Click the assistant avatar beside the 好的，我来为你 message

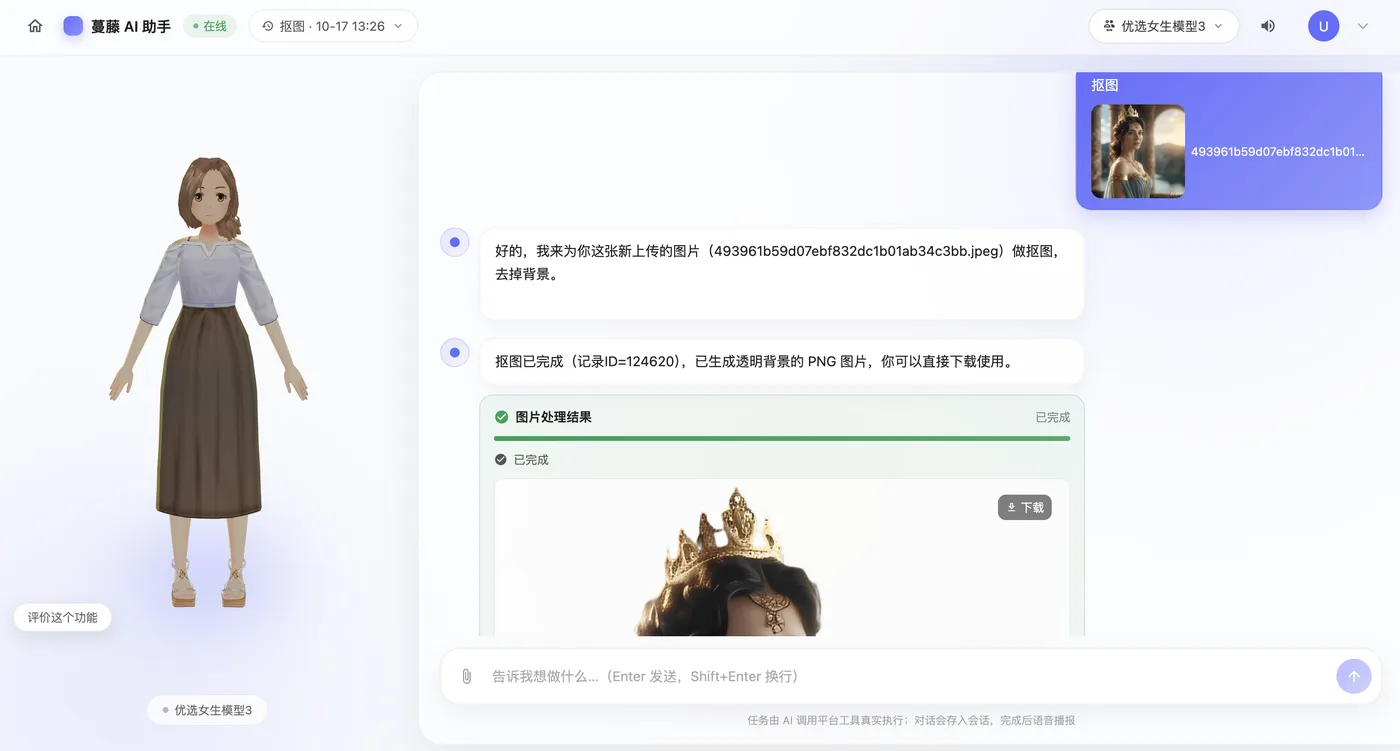tap(455, 242)
